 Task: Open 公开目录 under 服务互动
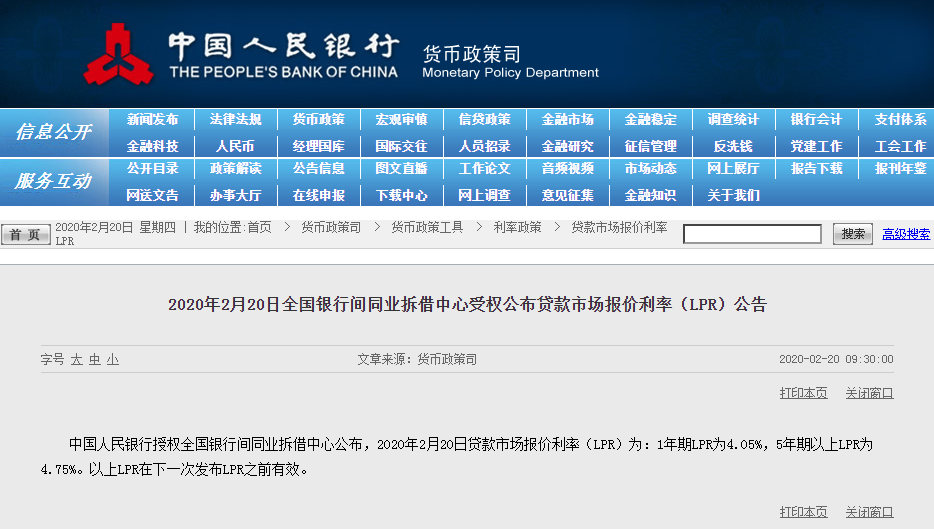click(152, 169)
